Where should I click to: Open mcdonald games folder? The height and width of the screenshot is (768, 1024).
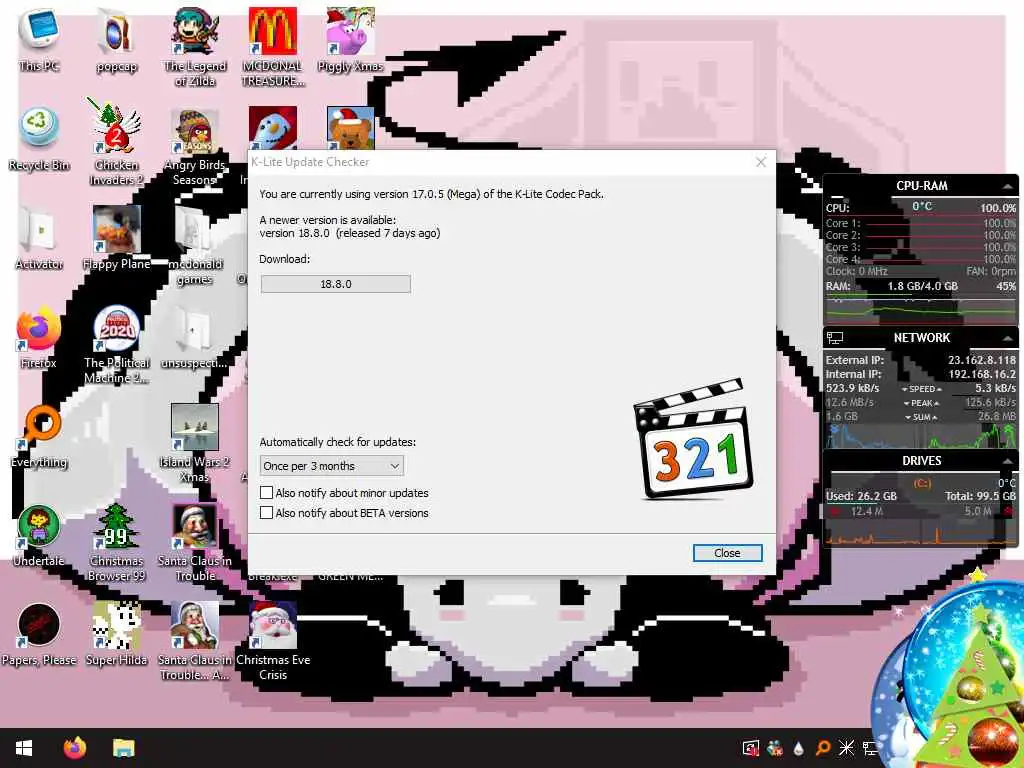tap(195, 247)
